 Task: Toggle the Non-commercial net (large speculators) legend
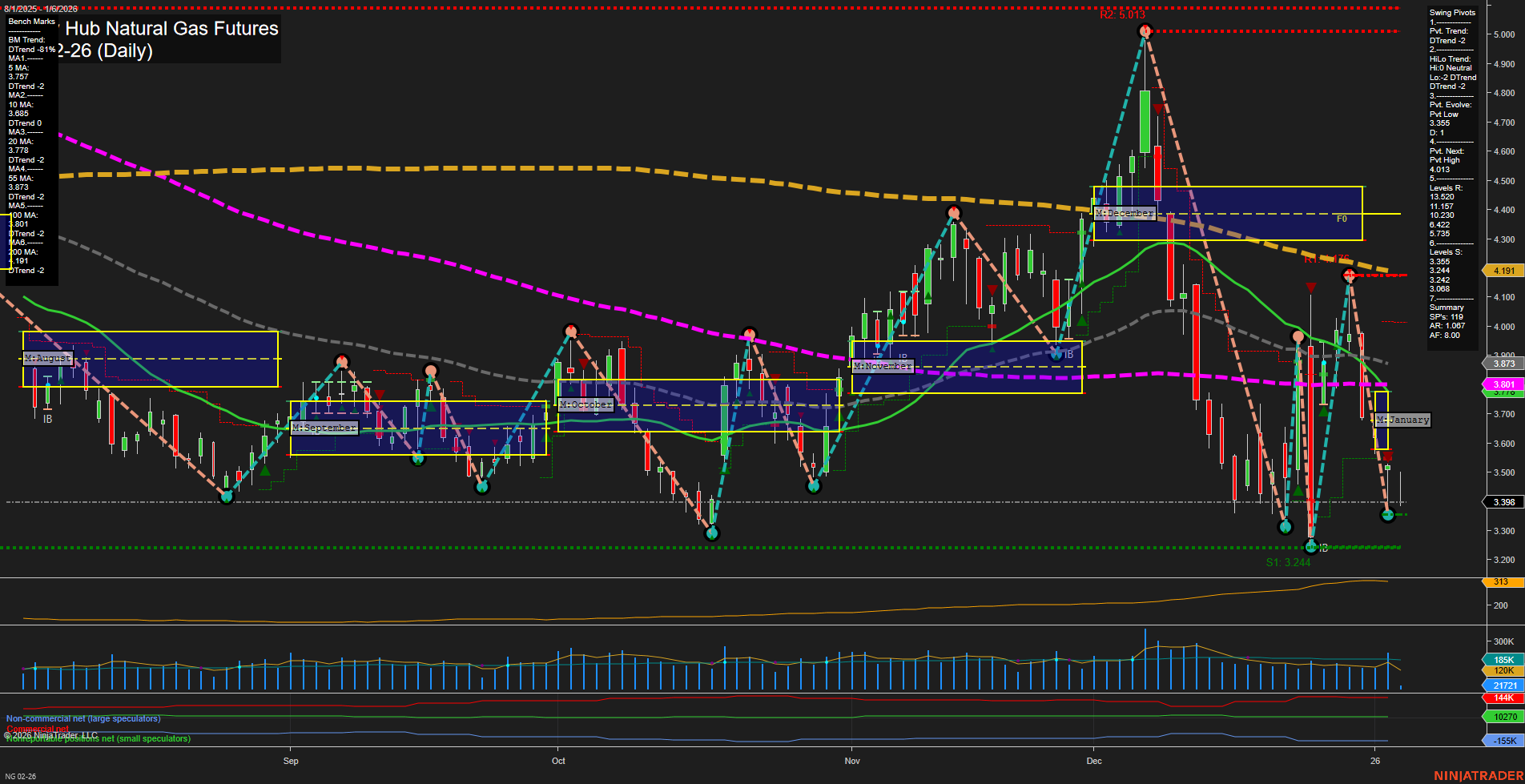coord(82,718)
